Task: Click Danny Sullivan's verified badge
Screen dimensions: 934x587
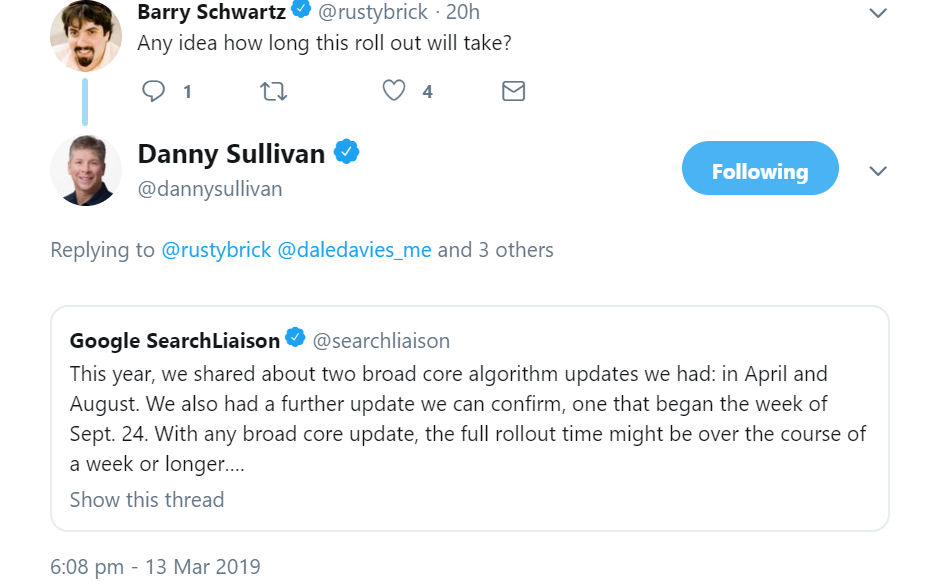Action: [x=346, y=153]
